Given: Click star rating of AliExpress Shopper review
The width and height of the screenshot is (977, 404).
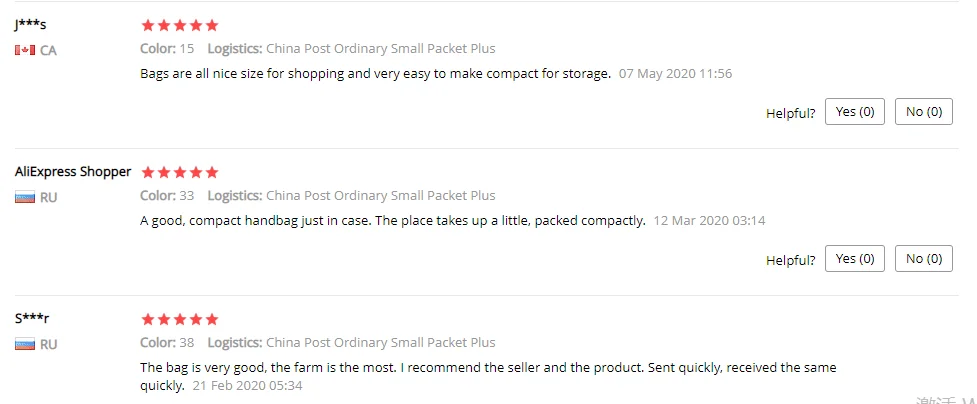Looking at the screenshot, I should pos(179,172).
